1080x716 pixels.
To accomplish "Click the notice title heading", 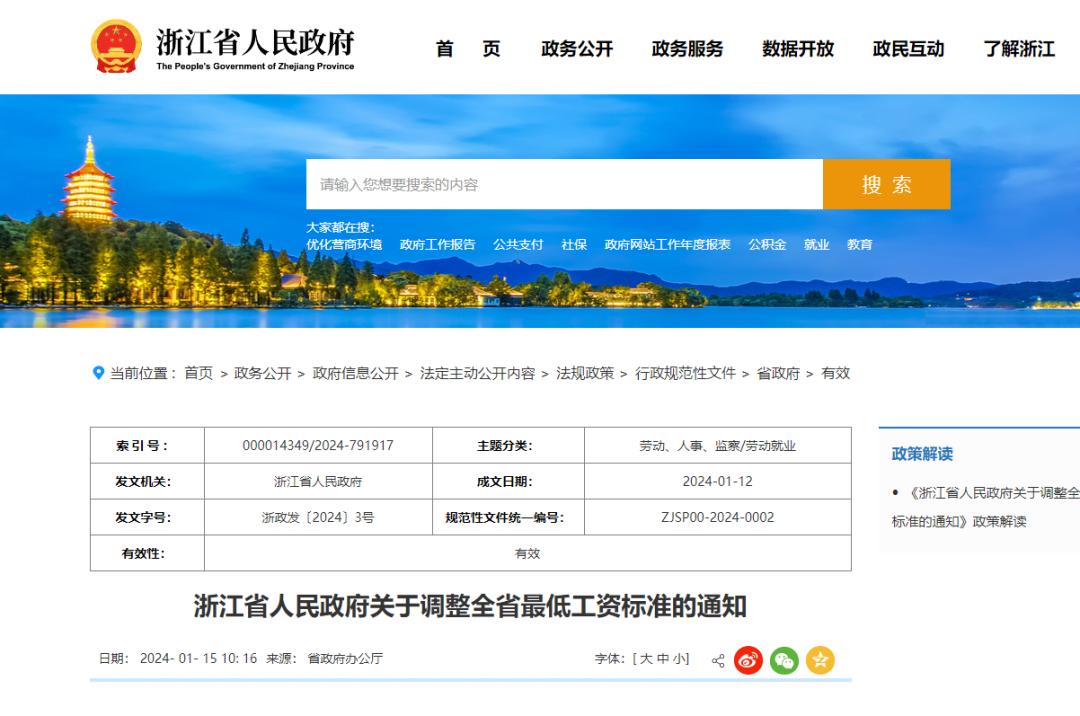I will (x=470, y=607).
